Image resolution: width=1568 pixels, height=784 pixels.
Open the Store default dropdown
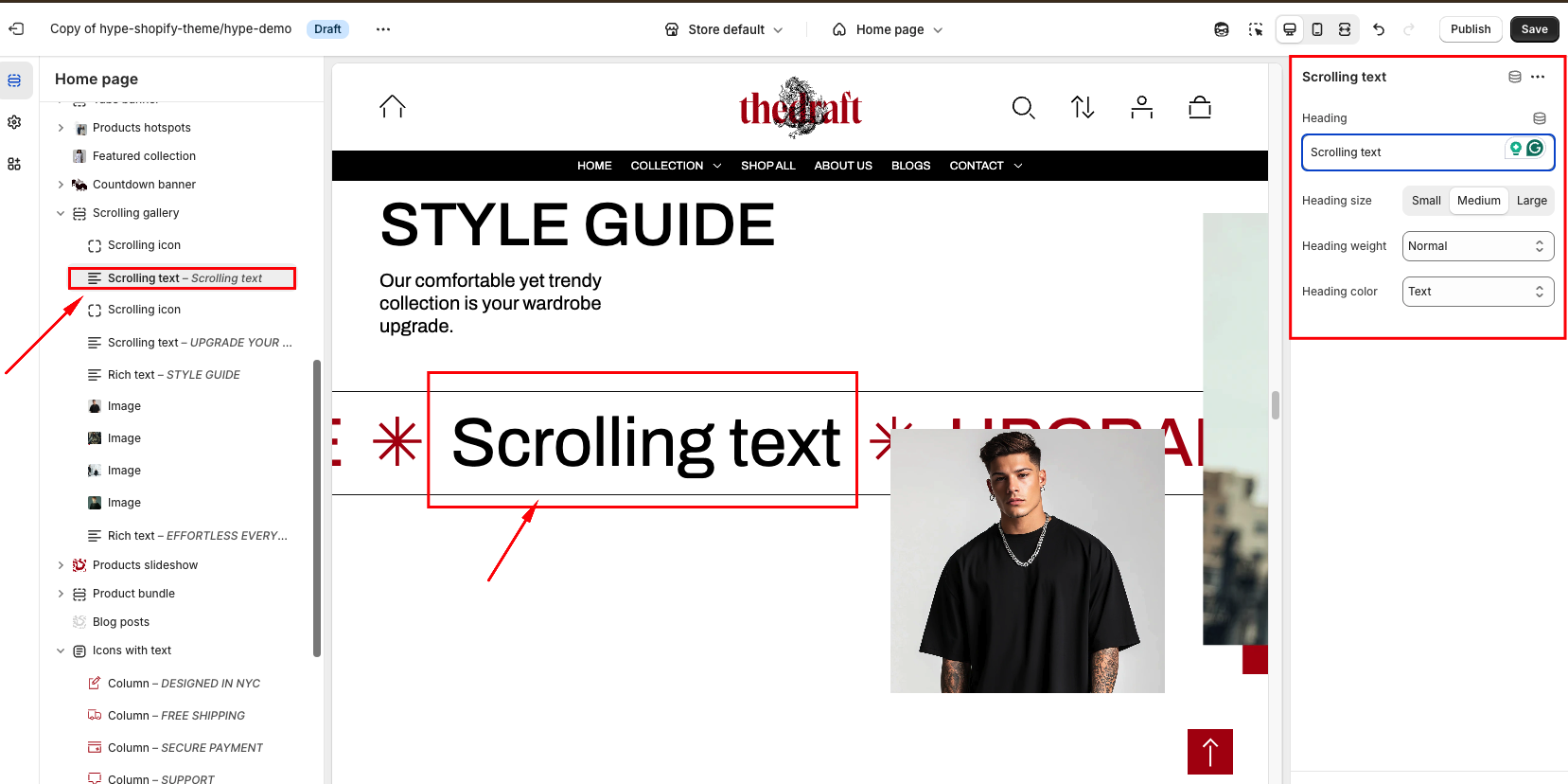[725, 29]
